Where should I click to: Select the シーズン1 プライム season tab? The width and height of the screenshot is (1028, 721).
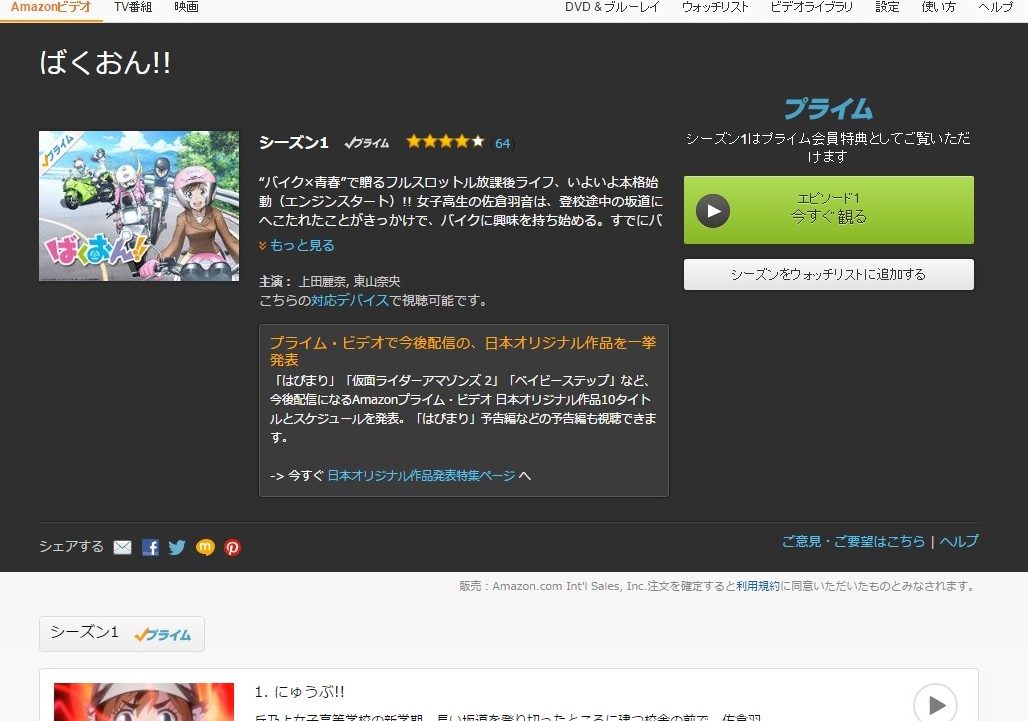point(122,634)
